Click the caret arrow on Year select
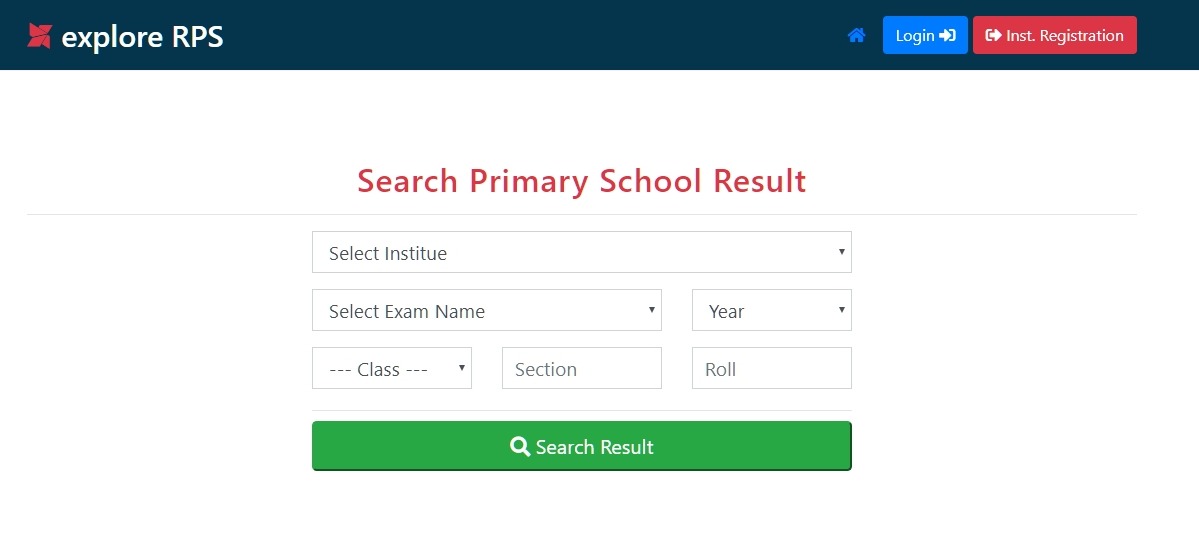This screenshot has width=1199, height=548. click(x=842, y=310)
